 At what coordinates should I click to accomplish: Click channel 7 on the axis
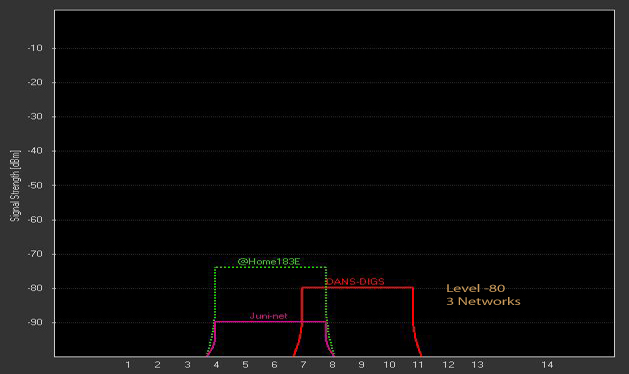pyautogui.click(x=303, y=365)
